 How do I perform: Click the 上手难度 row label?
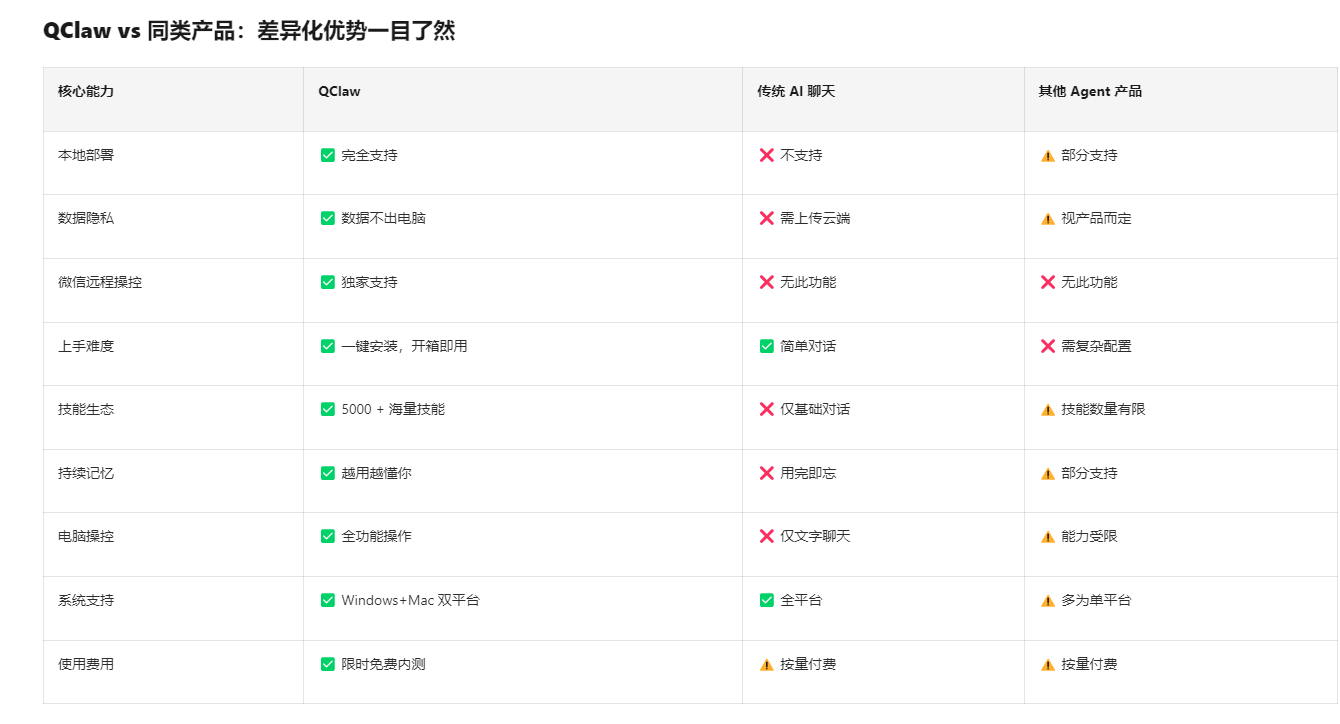(86, 346)
